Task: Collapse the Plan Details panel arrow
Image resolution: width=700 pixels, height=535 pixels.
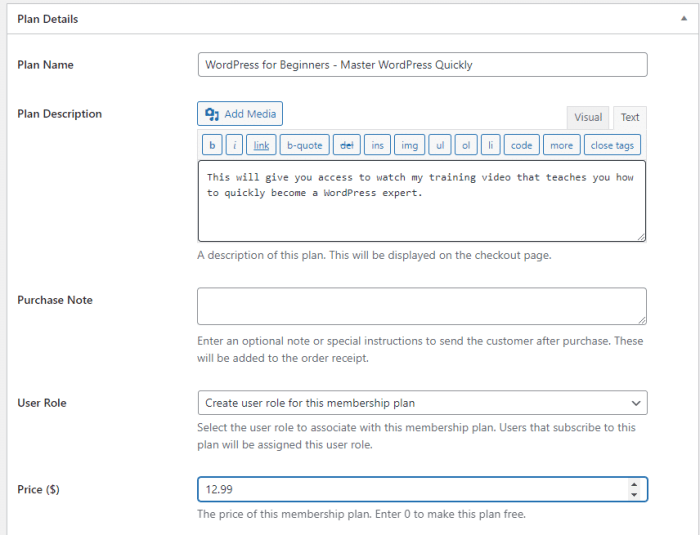Action: tap(683, 19)
